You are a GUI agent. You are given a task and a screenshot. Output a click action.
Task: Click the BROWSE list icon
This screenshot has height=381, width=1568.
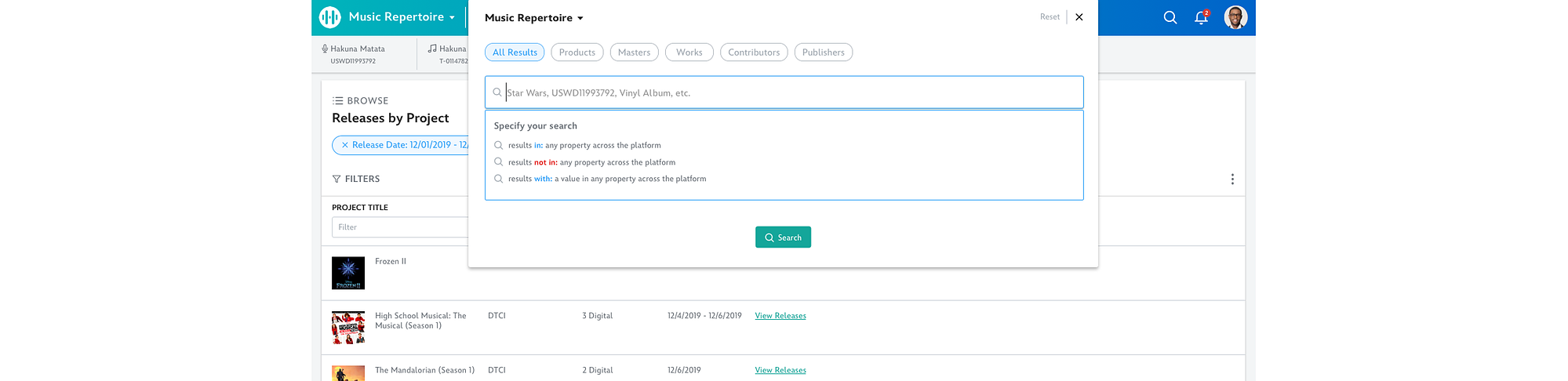[x=337, y=101]
